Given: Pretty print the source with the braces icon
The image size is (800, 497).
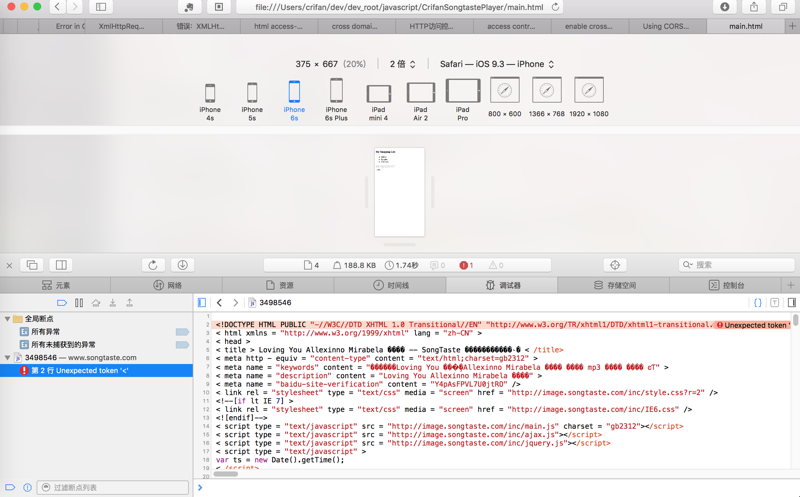Looking at the screenshot, I should [x=758, y=303].
